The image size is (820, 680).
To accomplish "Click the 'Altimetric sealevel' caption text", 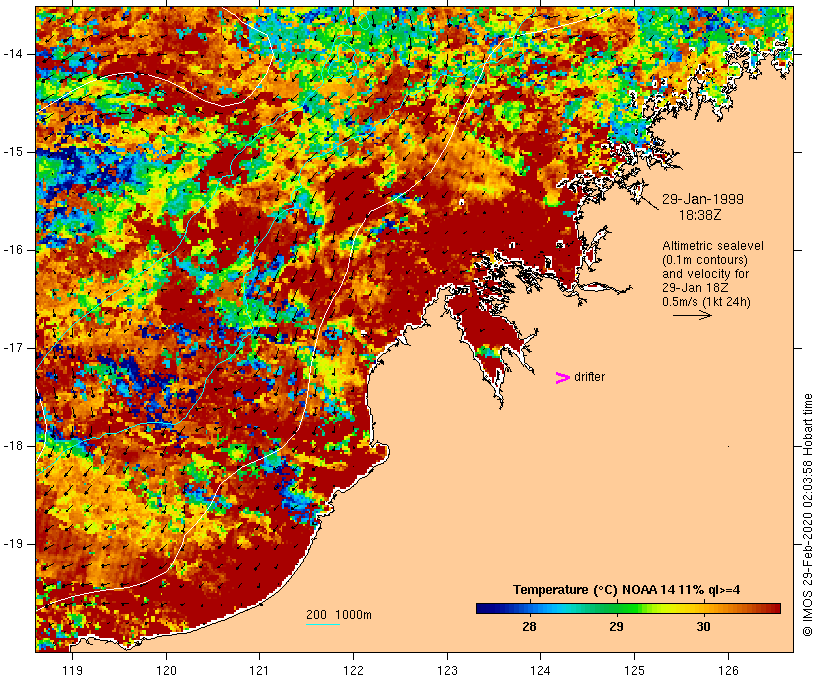I will coord(713,246).
